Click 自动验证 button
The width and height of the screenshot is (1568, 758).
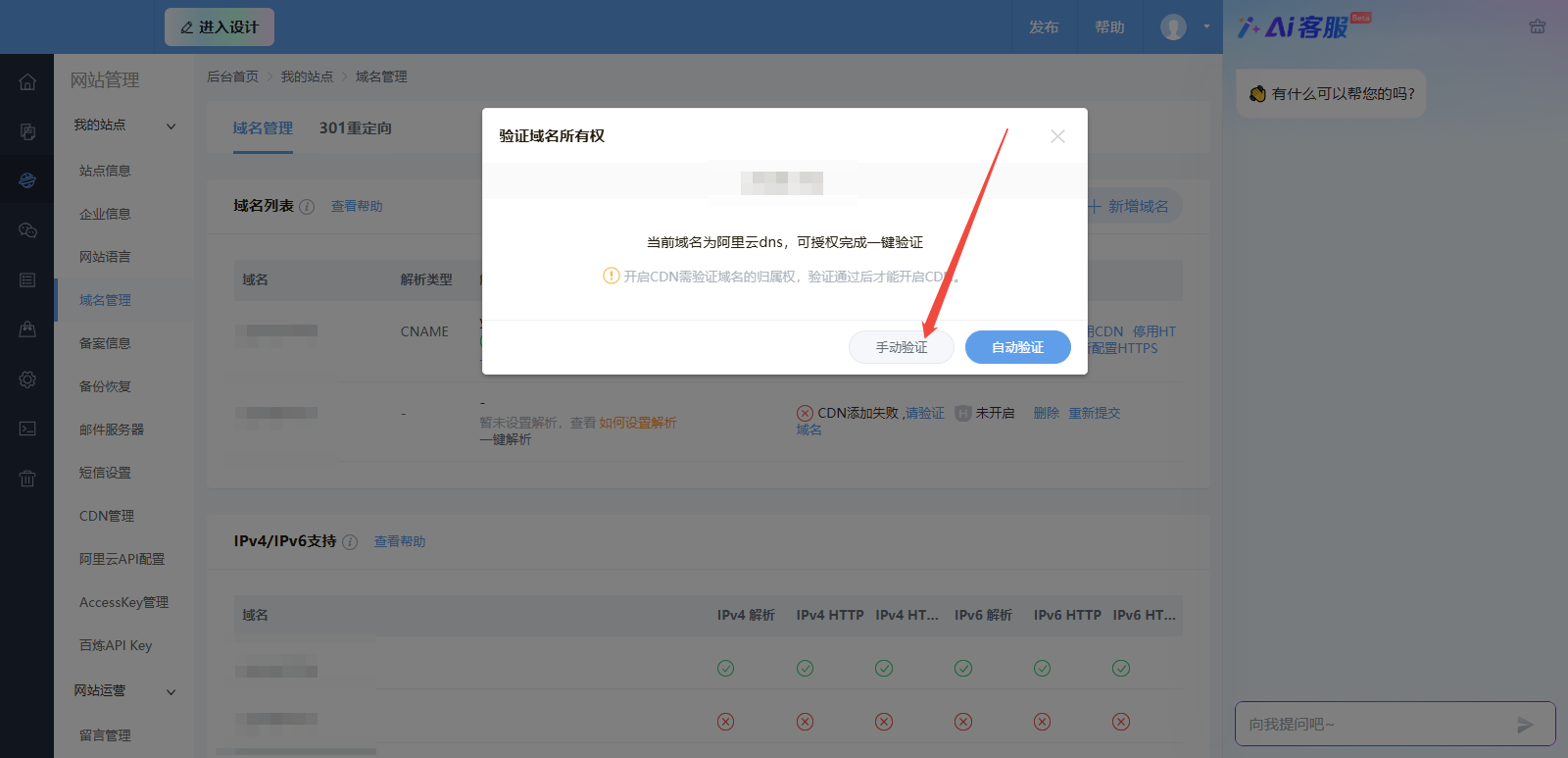(x=1017, y=347)
